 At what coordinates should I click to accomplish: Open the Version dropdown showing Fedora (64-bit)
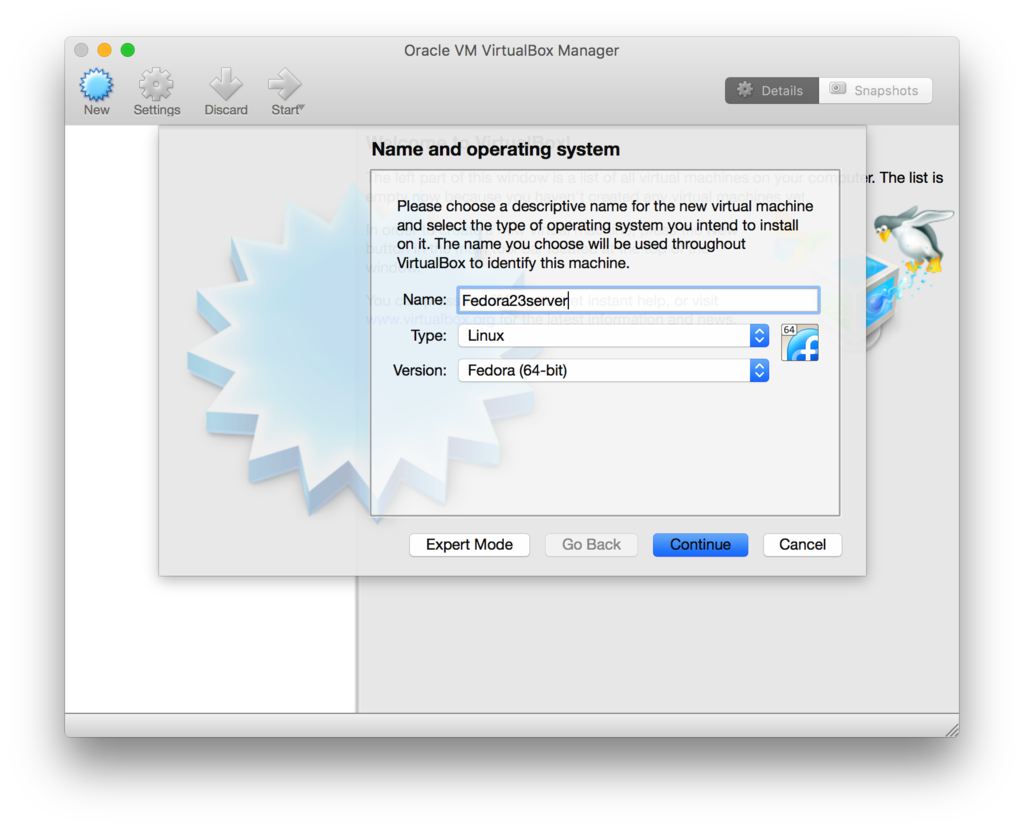click(613, 370)
